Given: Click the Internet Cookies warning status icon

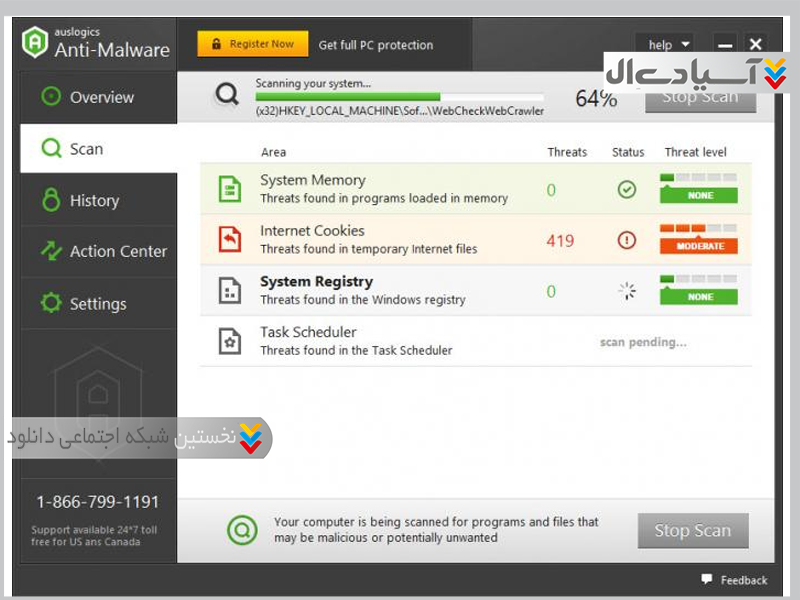Looking at the screenshot, I should [x=627, y=240].
